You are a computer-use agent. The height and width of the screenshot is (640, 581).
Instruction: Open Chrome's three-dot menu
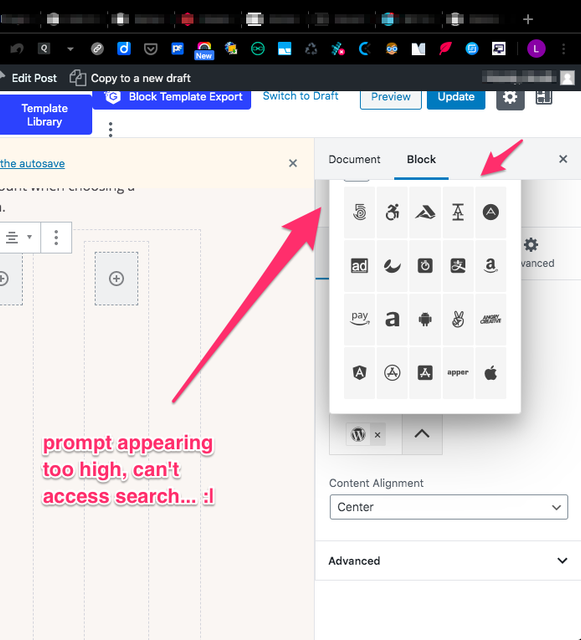(563, 49)
